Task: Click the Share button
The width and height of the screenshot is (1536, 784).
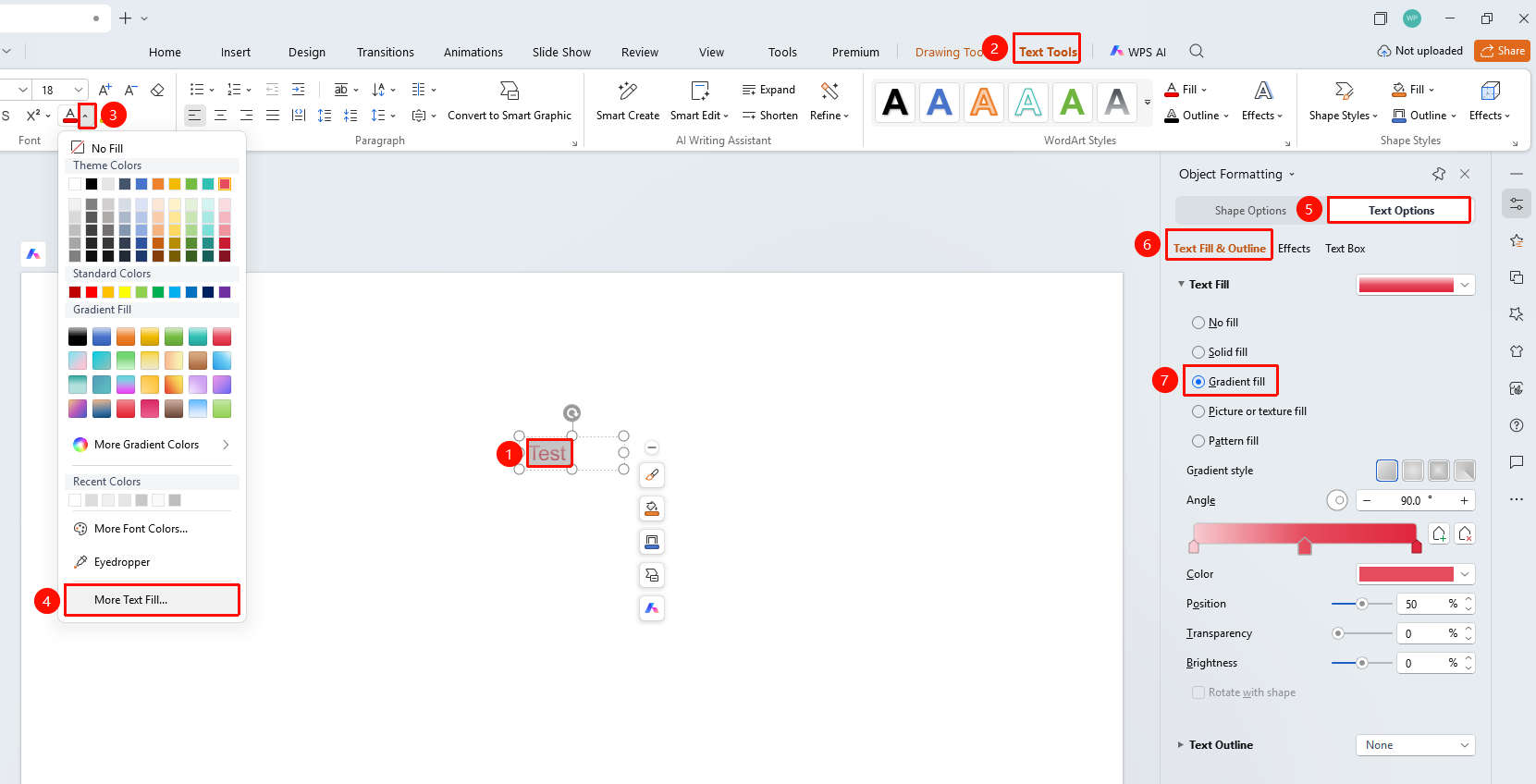Action: (1502, 51)
